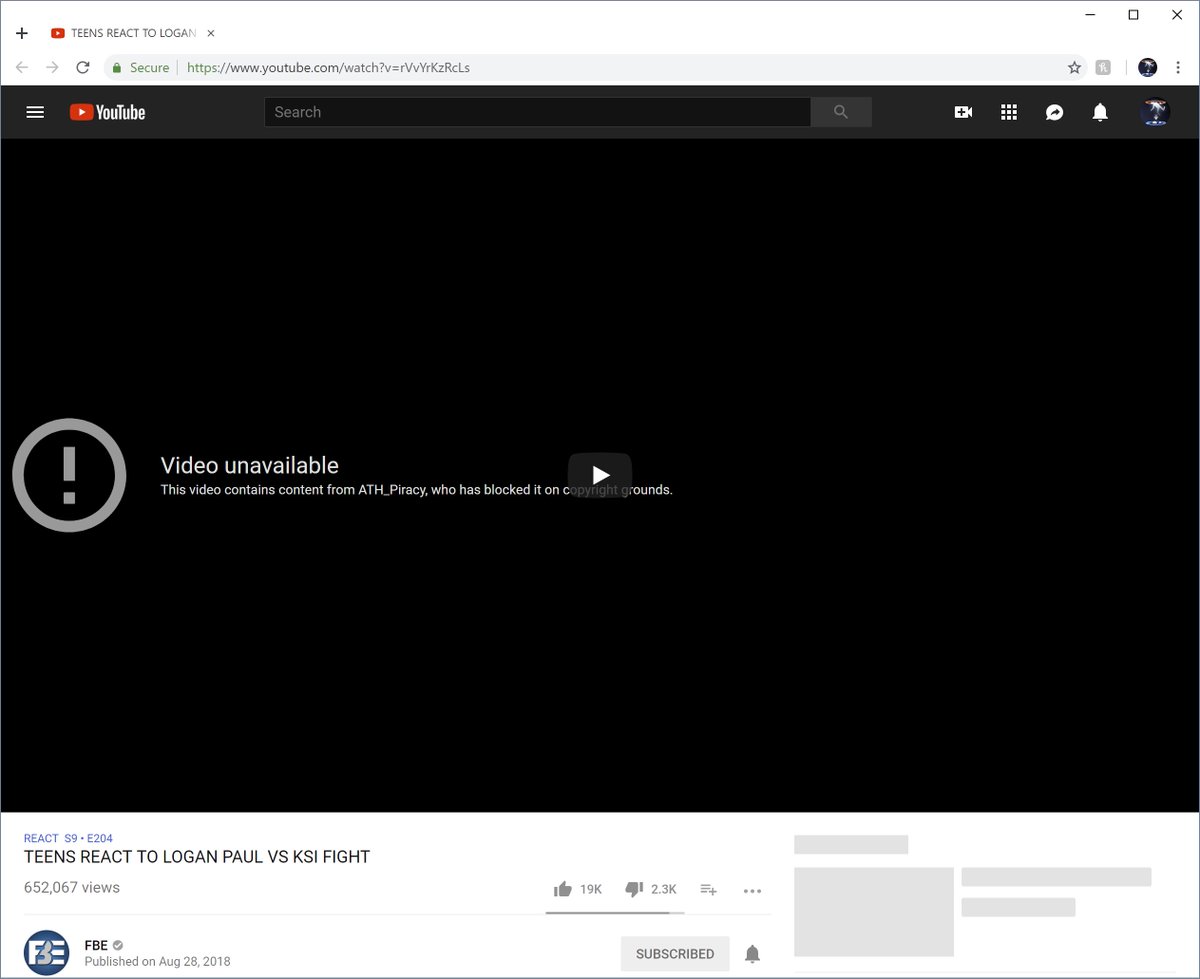The image size is (1200, 979).
Task: Close the browser window
Action: 1177,14
